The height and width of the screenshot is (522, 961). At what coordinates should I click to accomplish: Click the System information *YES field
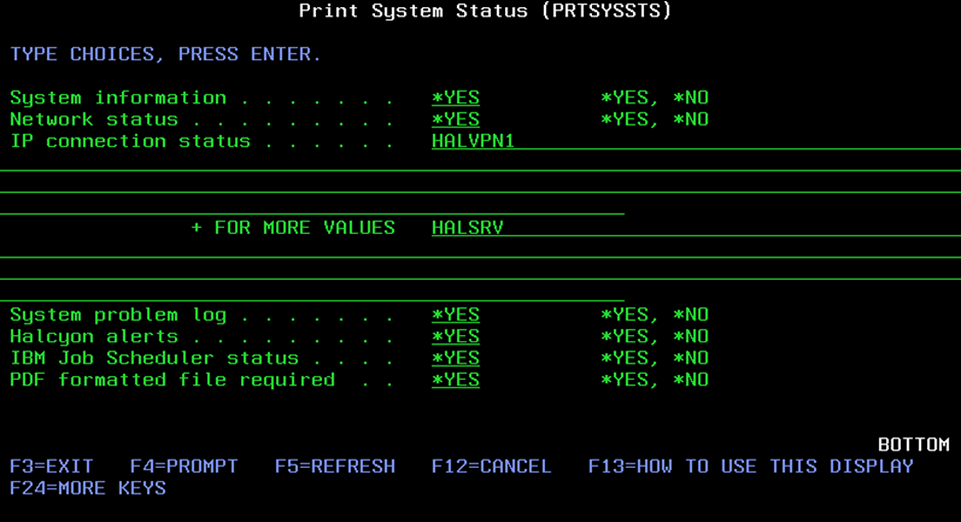click(x=455, y=98)
